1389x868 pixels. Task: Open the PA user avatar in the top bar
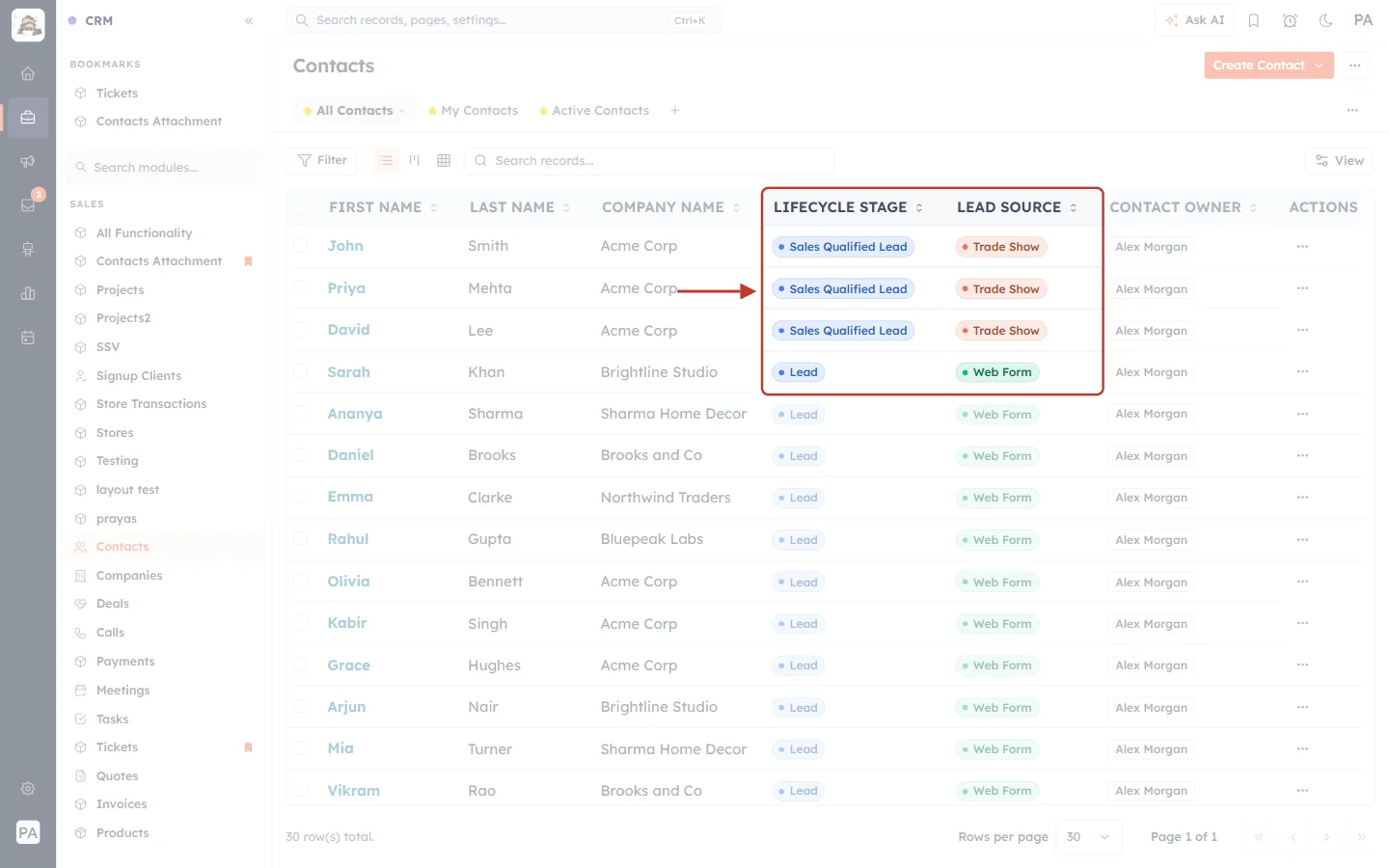(x=1363, y=20)
